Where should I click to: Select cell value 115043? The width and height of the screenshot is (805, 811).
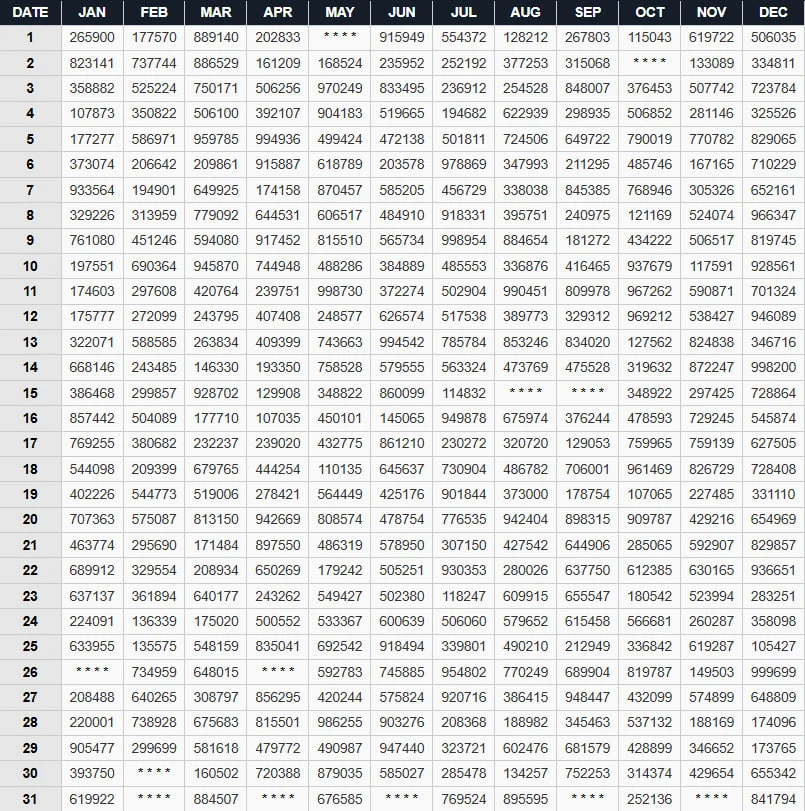pos(649,37)
